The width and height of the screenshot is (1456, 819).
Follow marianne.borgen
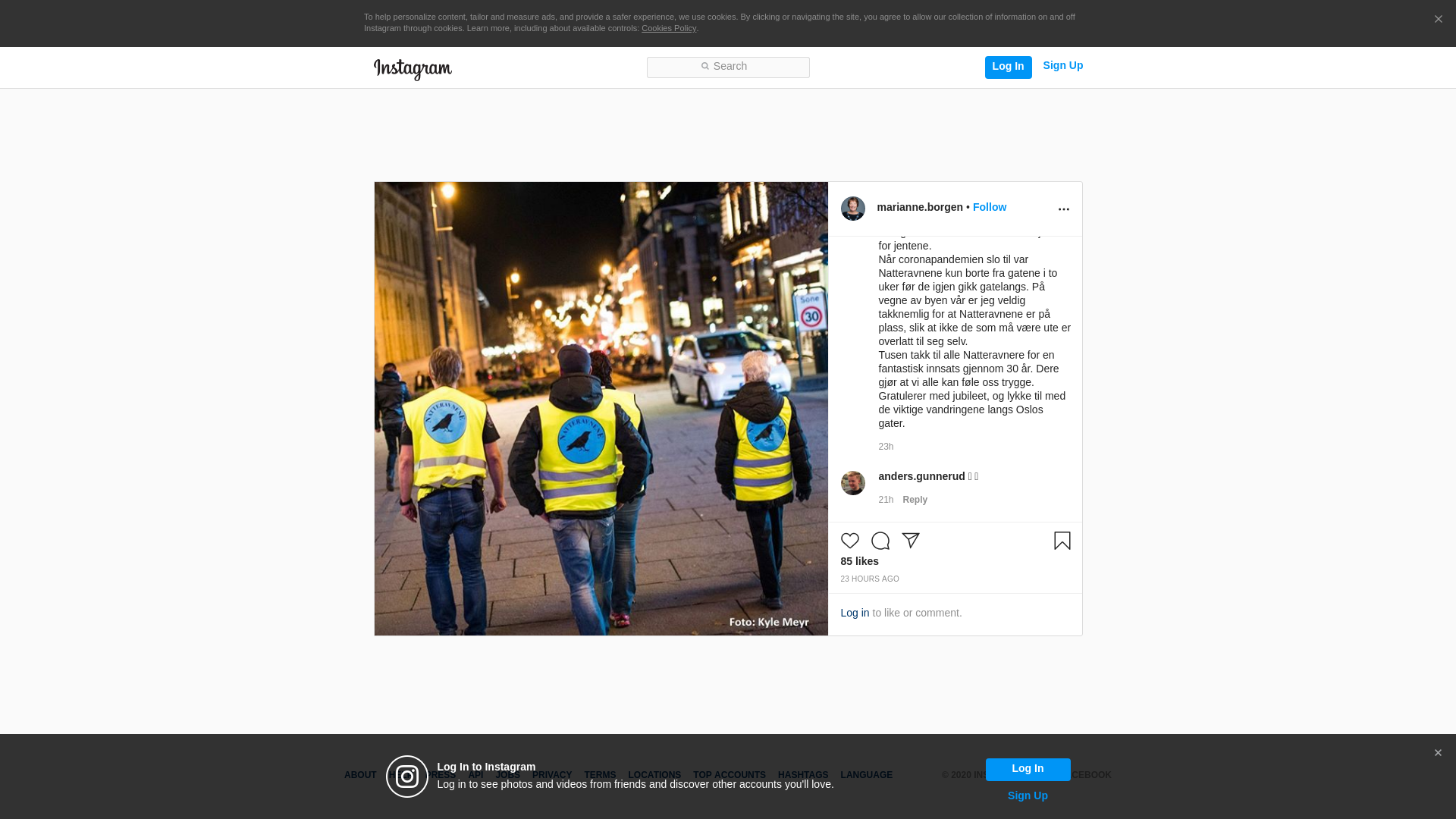tap(990, 207)
